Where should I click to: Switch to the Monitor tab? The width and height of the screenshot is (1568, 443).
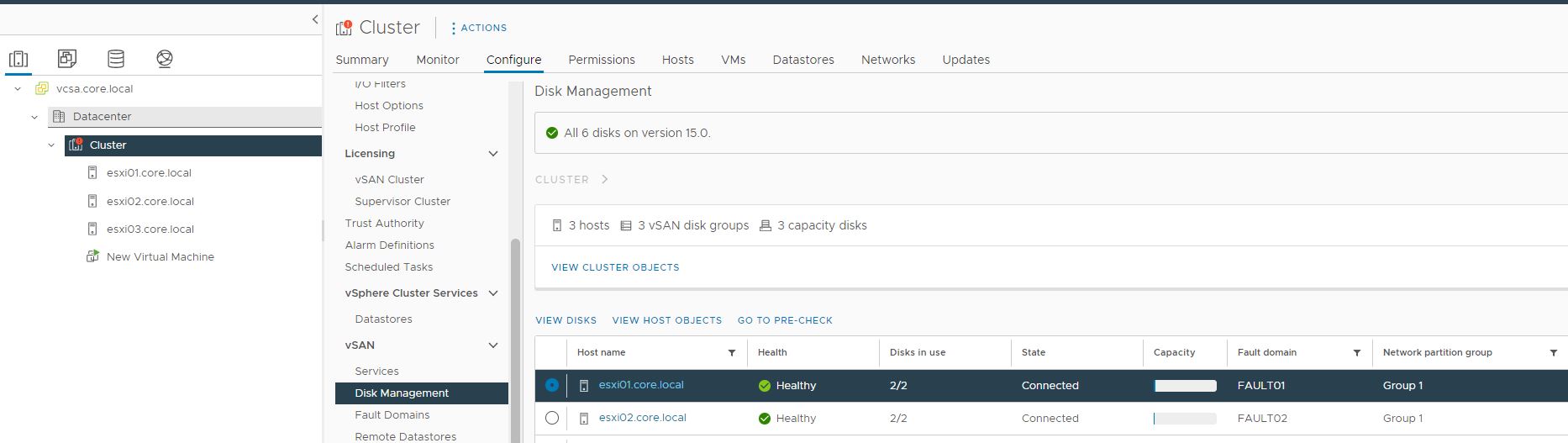click(438, 60)
